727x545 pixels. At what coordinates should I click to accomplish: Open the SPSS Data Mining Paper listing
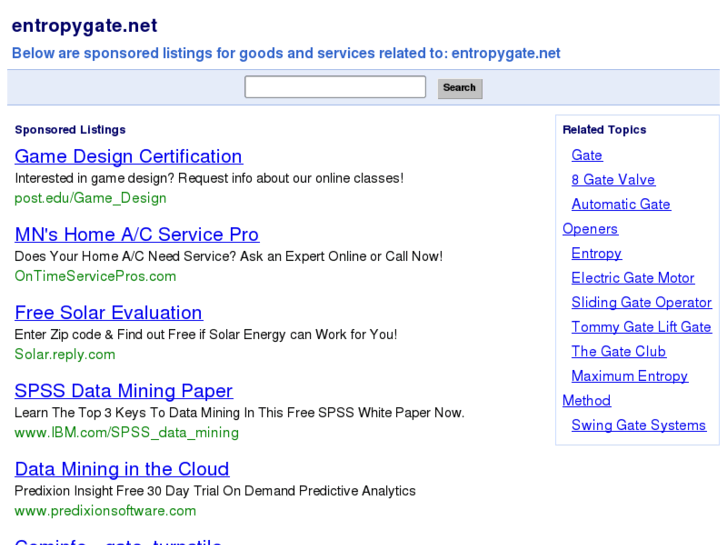click(x=123, y=390)
